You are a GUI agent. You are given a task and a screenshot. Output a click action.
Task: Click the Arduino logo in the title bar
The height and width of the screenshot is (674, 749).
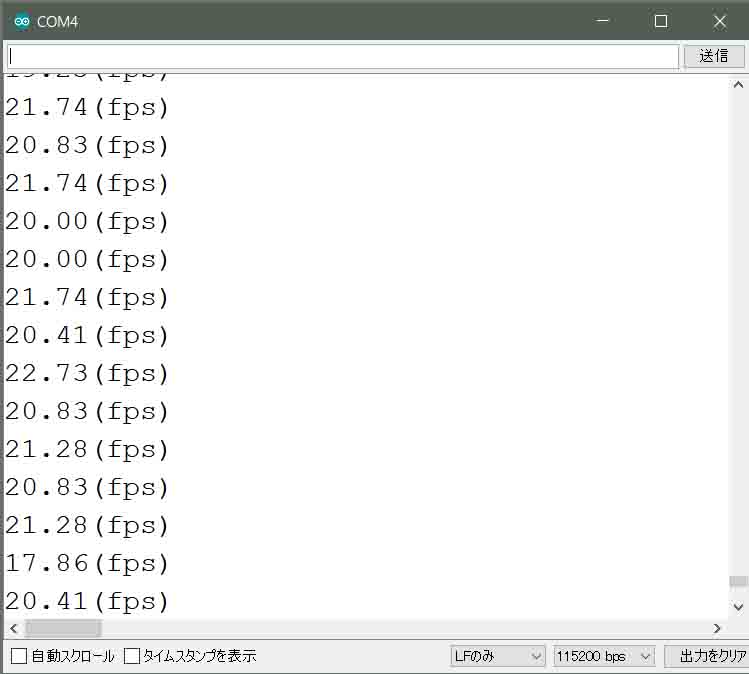21,21
